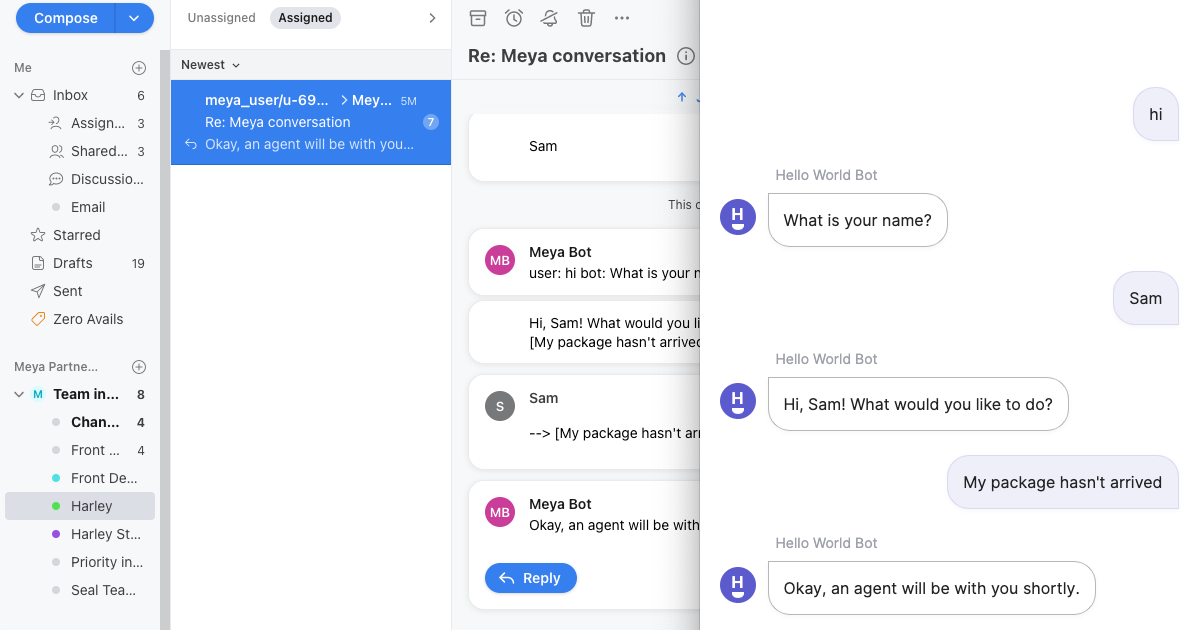Mute conversation notifications with the bell icon
The height and width of the screenshot is (630, 1200).
(x=548, y=18)
